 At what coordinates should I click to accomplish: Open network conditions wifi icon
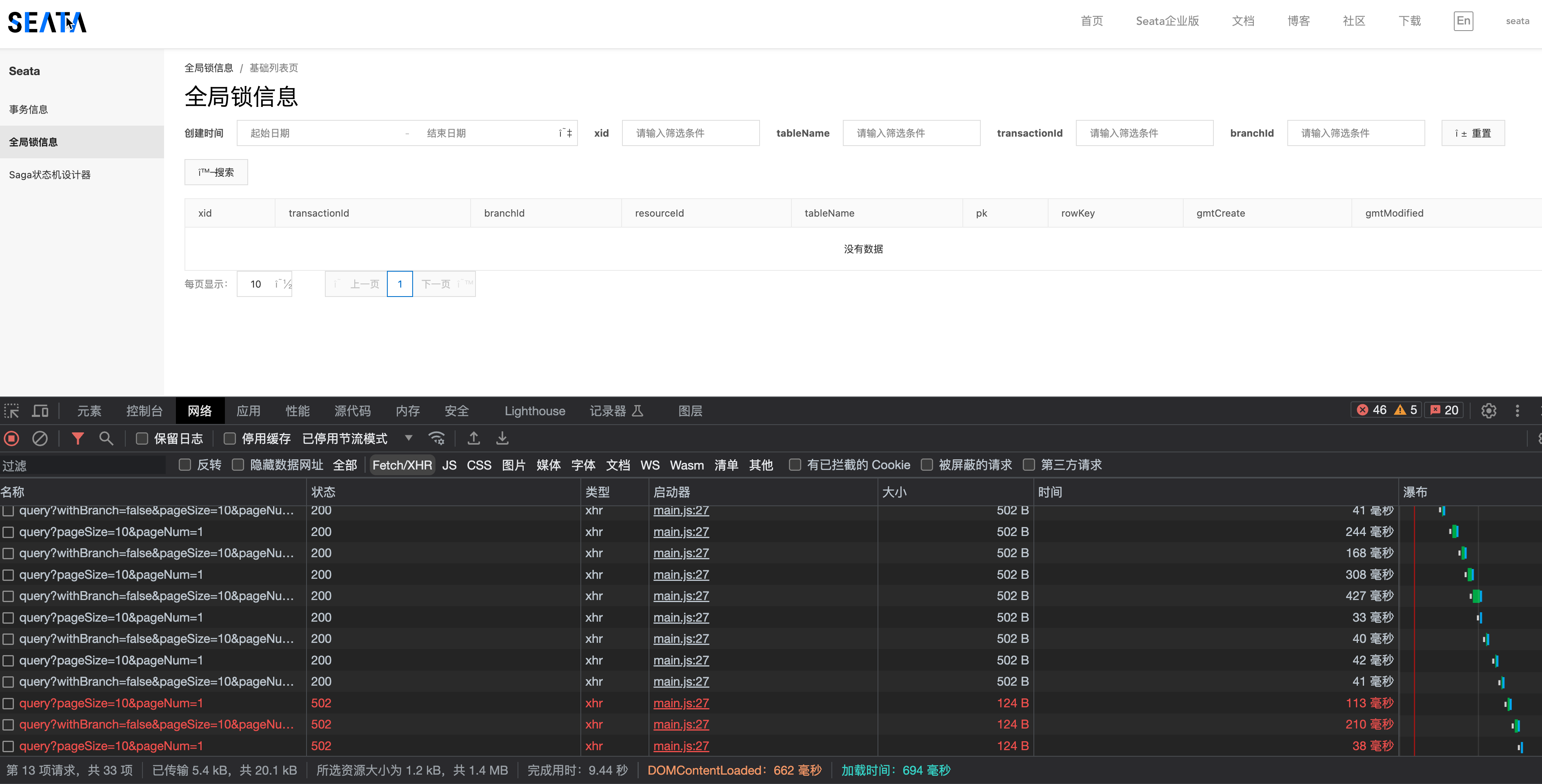point(437,439)
